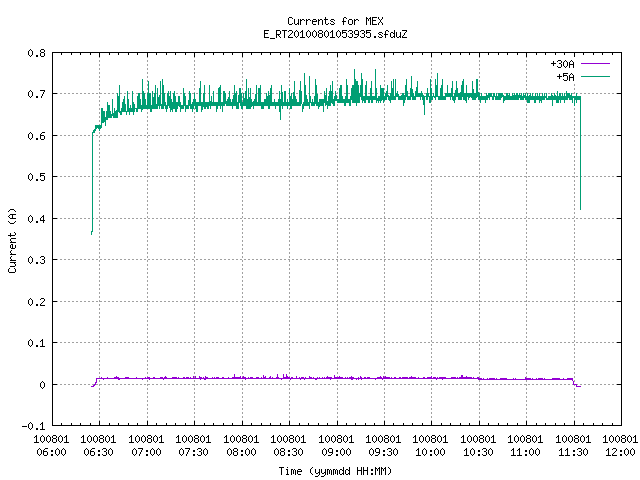
Task: Click the 0.3 y-axis tick label
Action: tap(36, 260)
